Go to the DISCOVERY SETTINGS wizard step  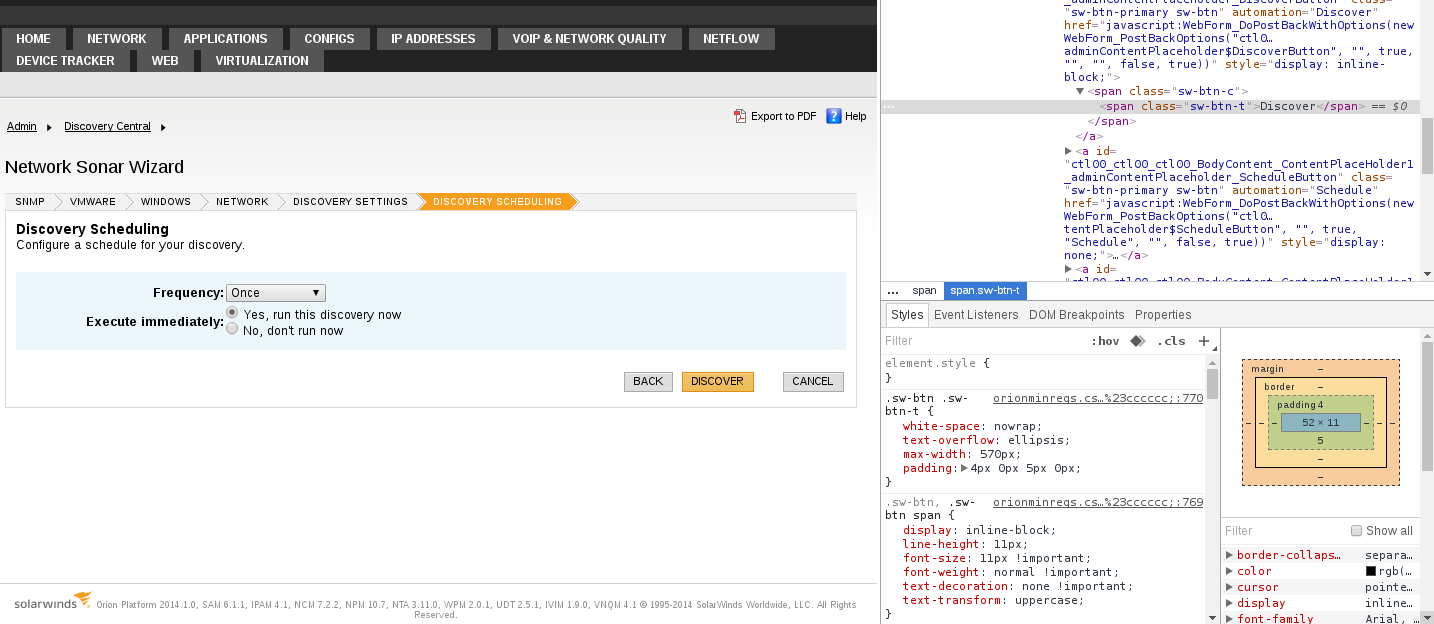(x=350, y=202)
